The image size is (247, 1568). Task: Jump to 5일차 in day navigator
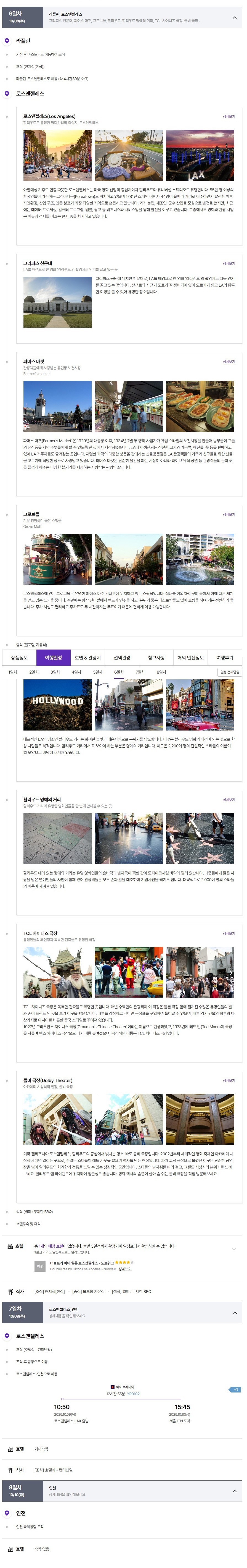[98, 672]
